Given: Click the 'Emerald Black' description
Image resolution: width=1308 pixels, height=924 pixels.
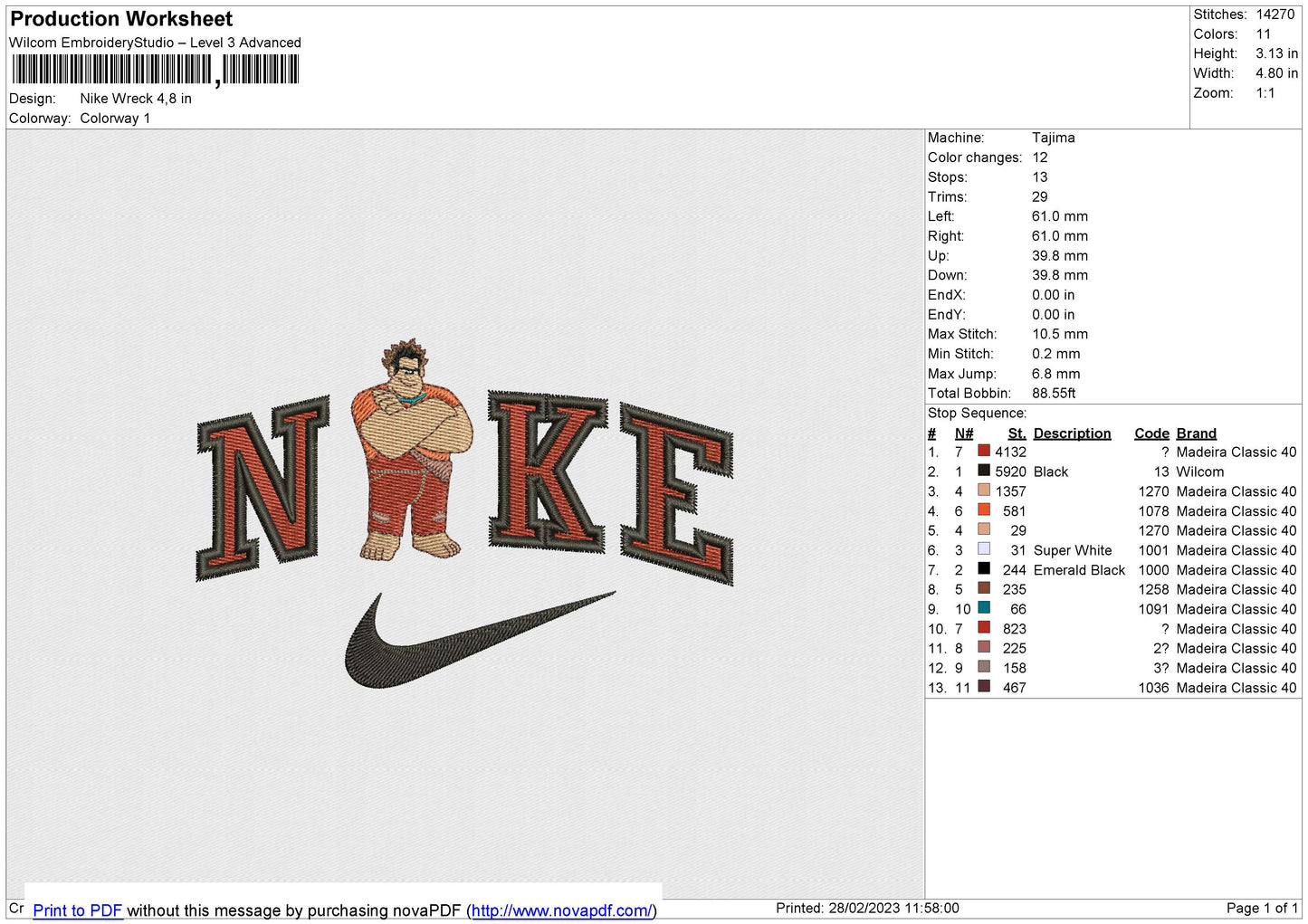Looking at the screenshot, I should (1079, 569).
